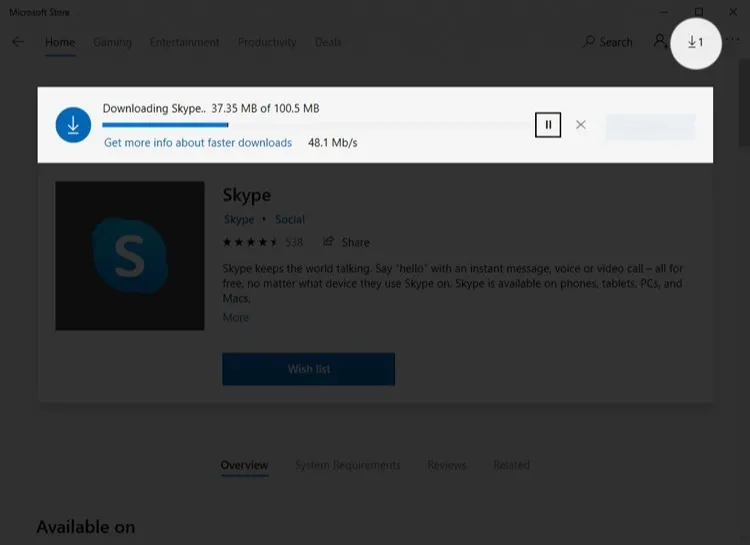Click the Available on heading
The width and height of the screenshot is (750, 545).
click(x=86, y=527)
